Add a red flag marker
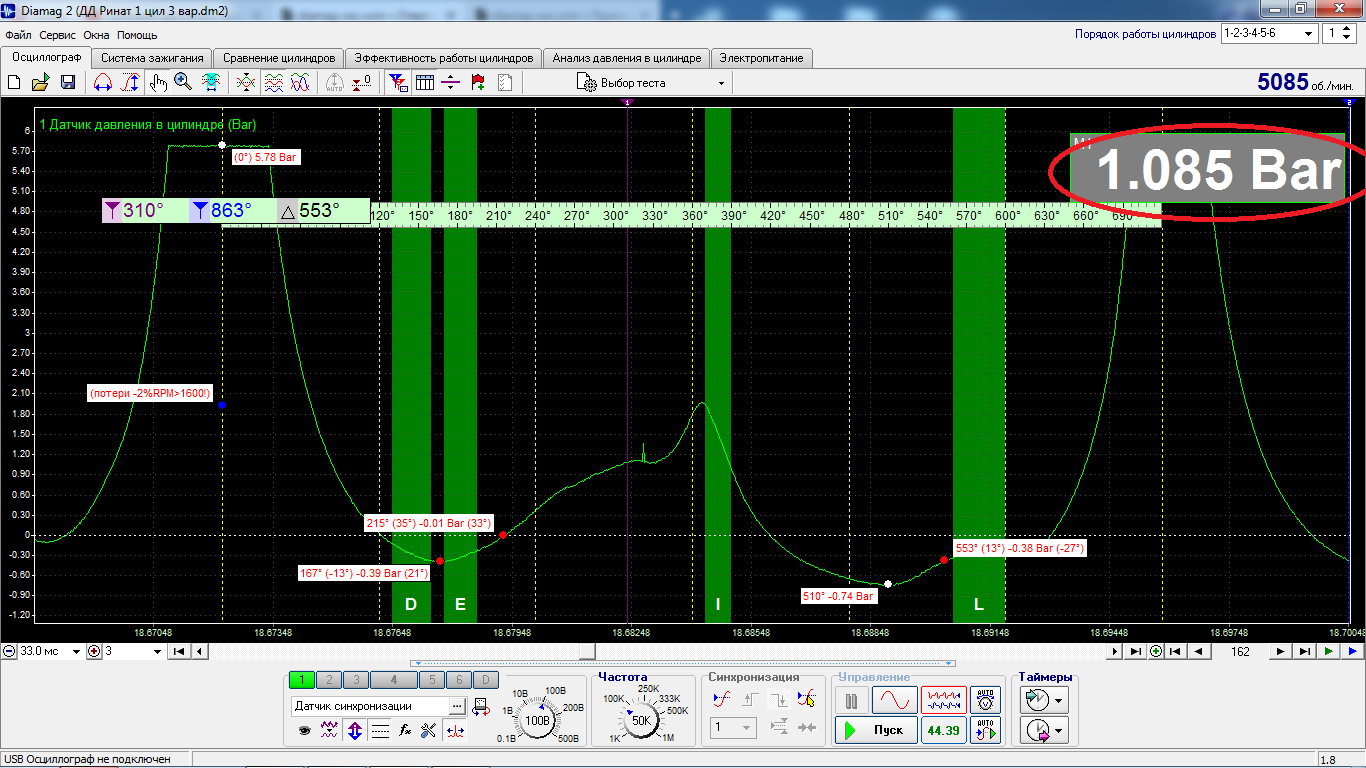The width and height of the screenshot is (1366, 768). (478, 83)
